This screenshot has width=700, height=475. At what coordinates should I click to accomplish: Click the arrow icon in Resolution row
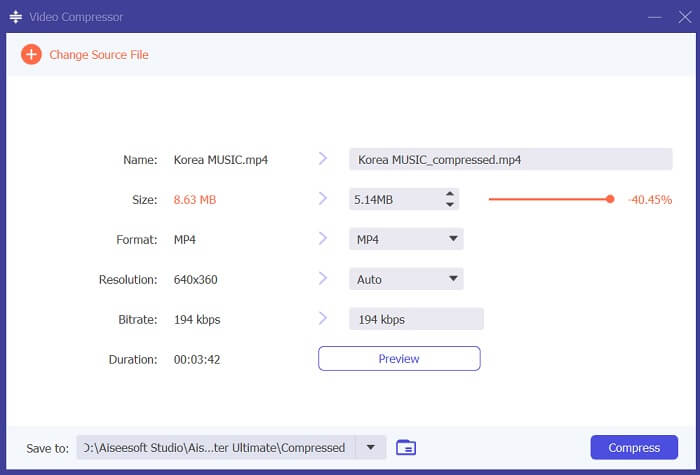322,279
